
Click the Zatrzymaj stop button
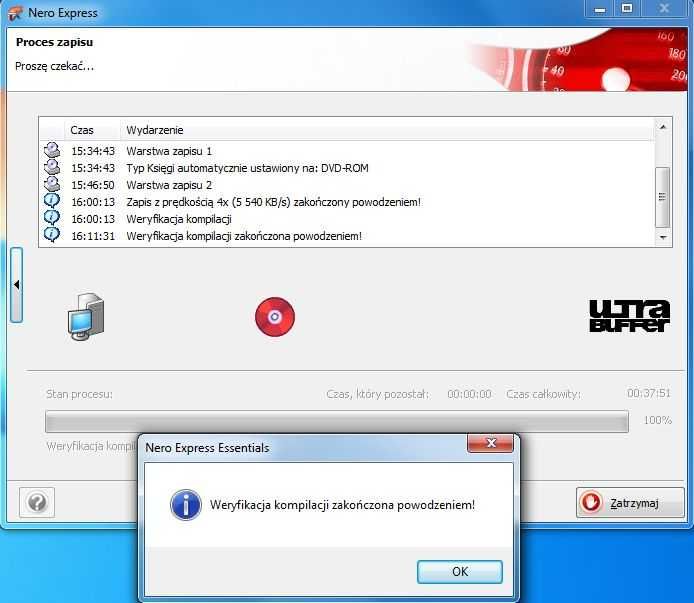coord(630,502)
